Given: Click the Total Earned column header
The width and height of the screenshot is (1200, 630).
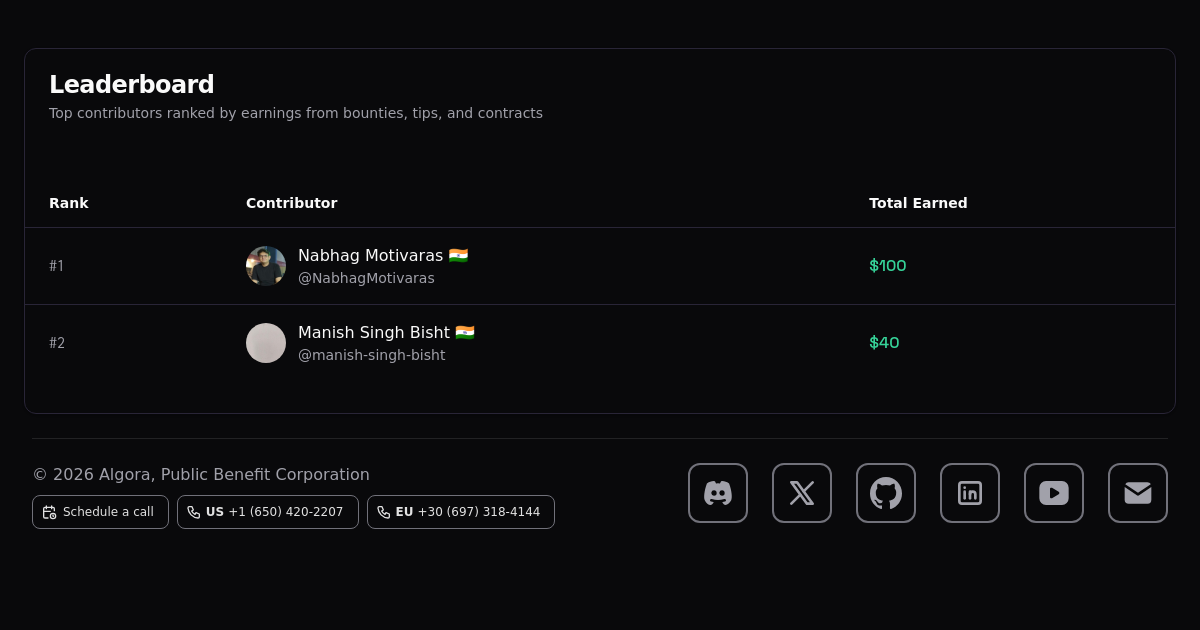Looking at the screenshot, I should (917, 203).
